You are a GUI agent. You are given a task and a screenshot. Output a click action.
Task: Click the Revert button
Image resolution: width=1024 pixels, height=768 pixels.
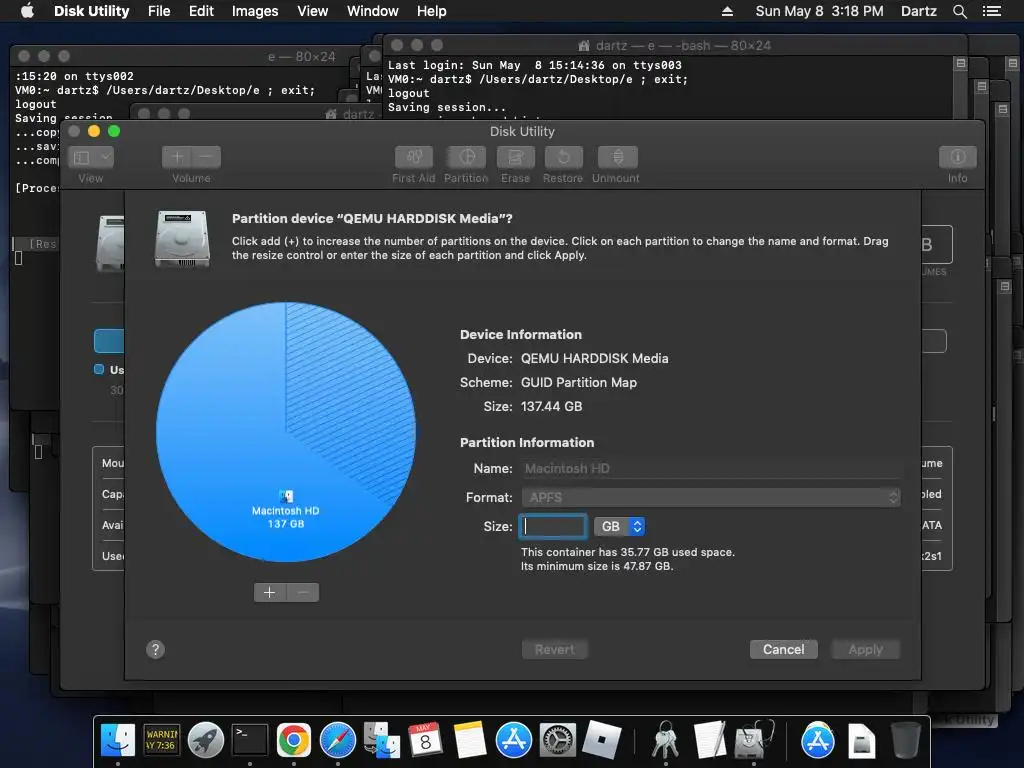(554, 649)
